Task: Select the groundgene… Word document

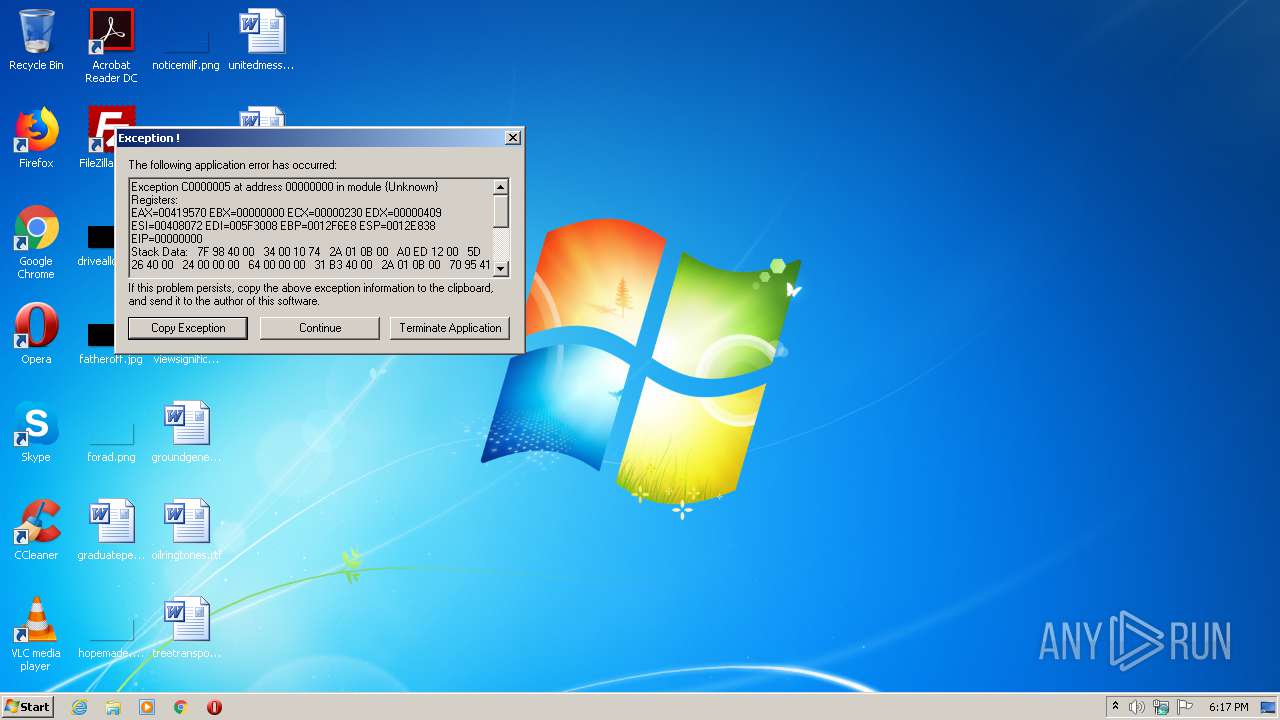Action: 186,432
